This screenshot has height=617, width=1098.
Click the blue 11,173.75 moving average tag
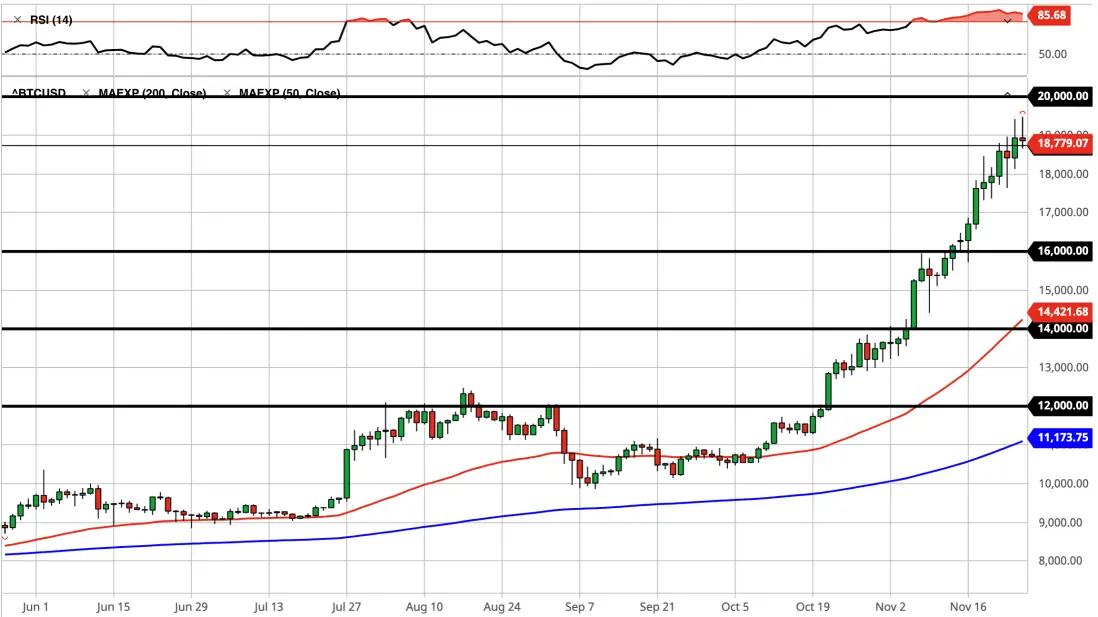pyautogui.click(x=1061, y=438)
